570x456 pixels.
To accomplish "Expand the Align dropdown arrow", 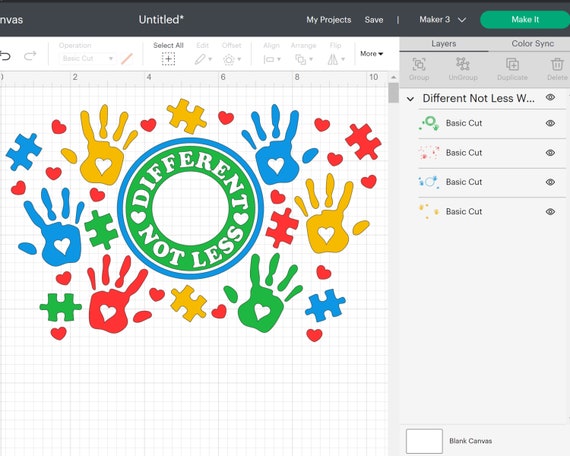I will pyautogui.click(x=279, y=59).
